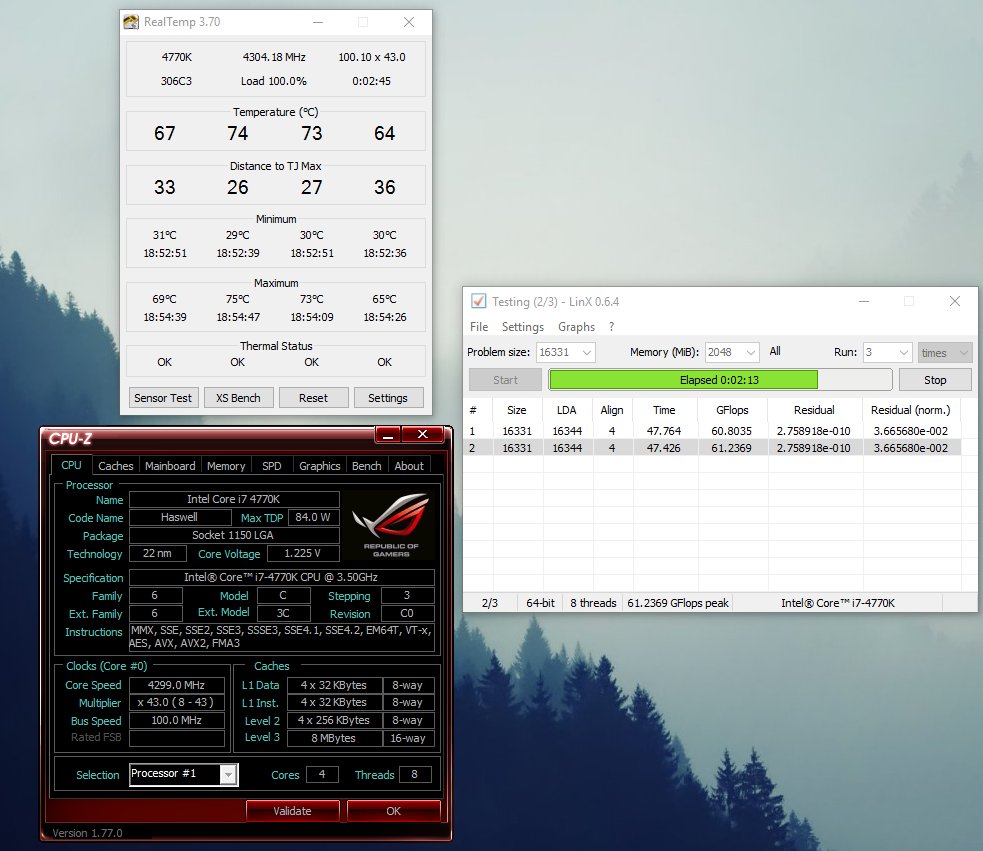
Task: Click the OK button in CPU-Z
Action: (394, 811)
